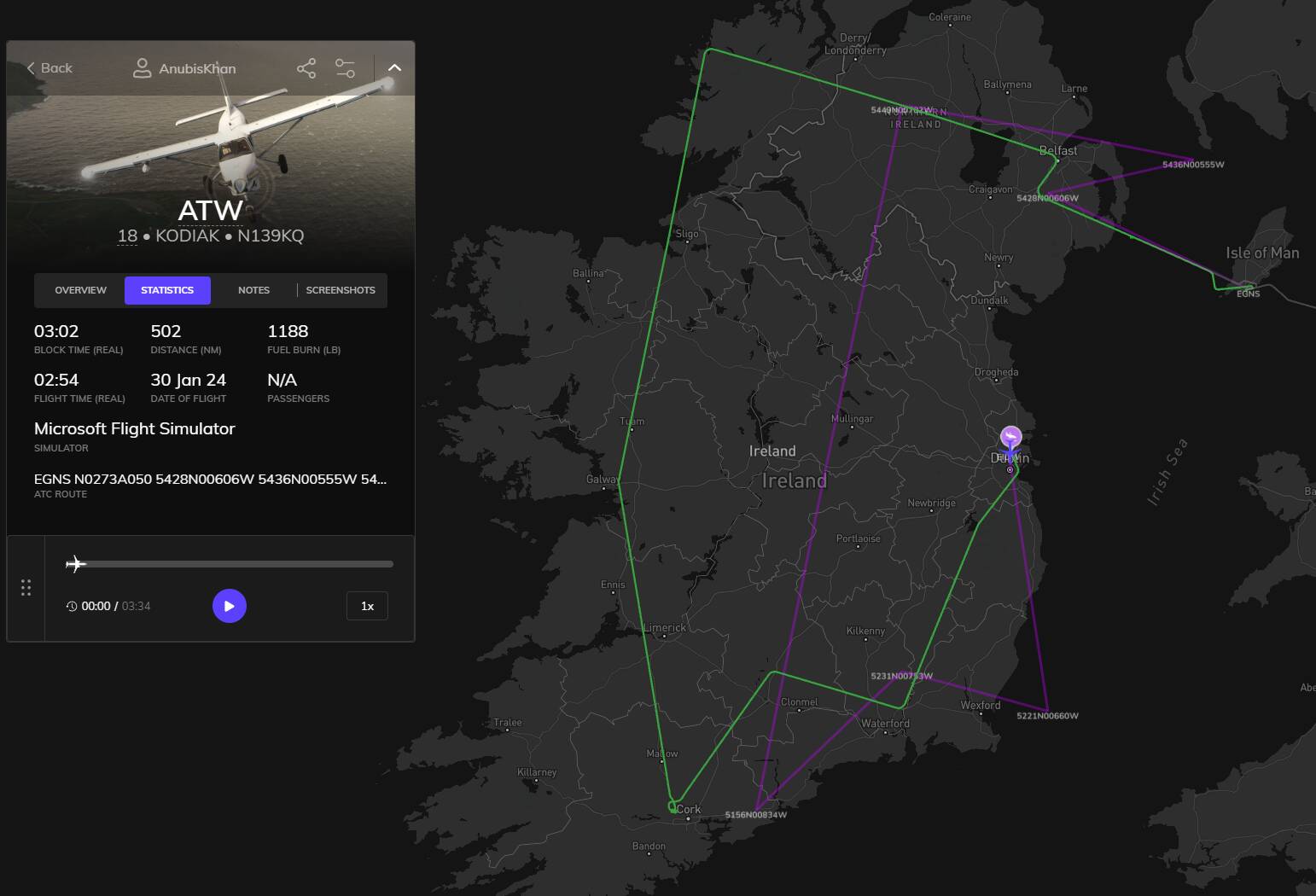The height and width of the screenshot is (896, 1316).
Task: Select the Statistics tab
Action: tap(167, 290)
